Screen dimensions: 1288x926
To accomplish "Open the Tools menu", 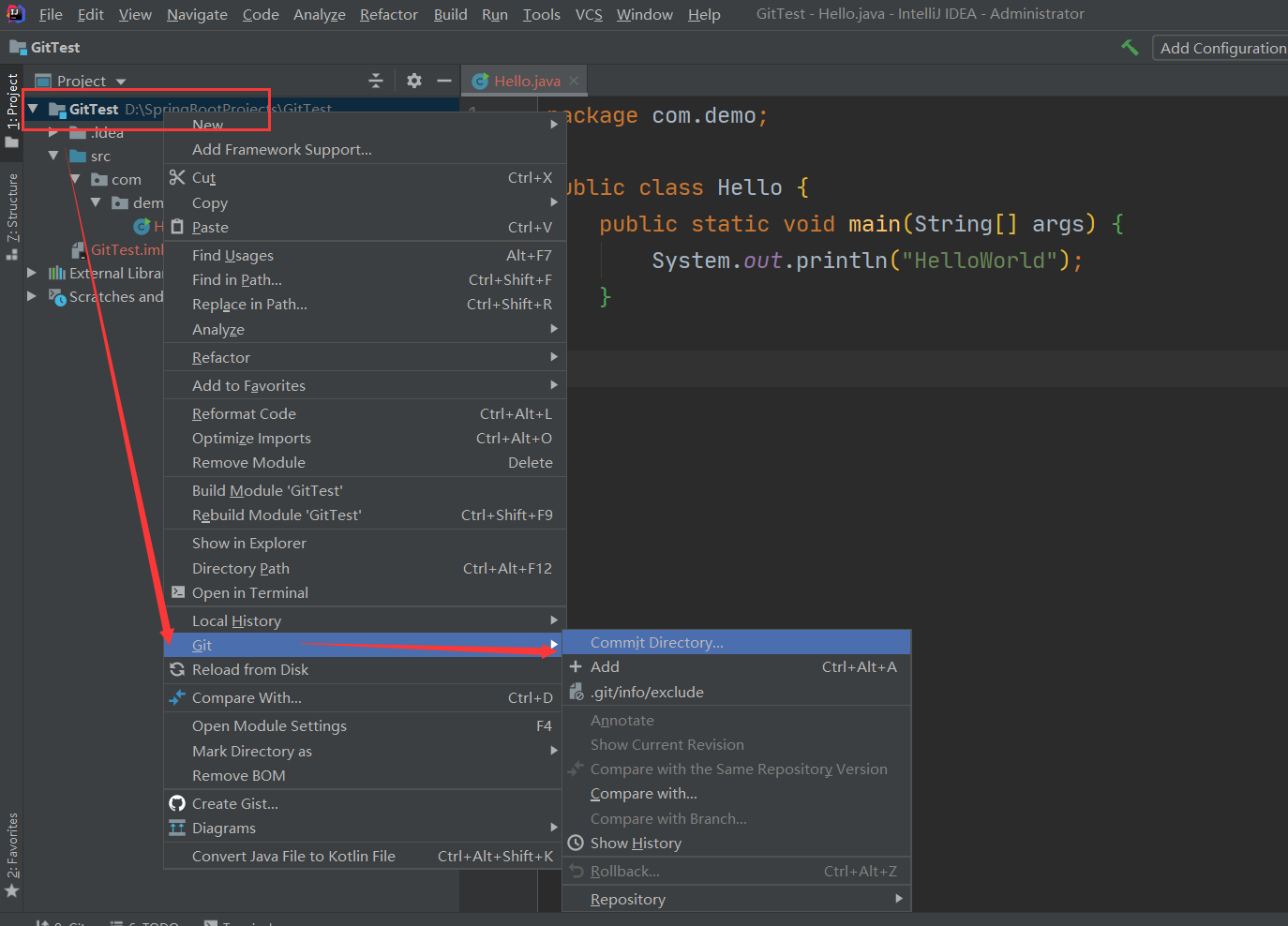I will (542, 14).
